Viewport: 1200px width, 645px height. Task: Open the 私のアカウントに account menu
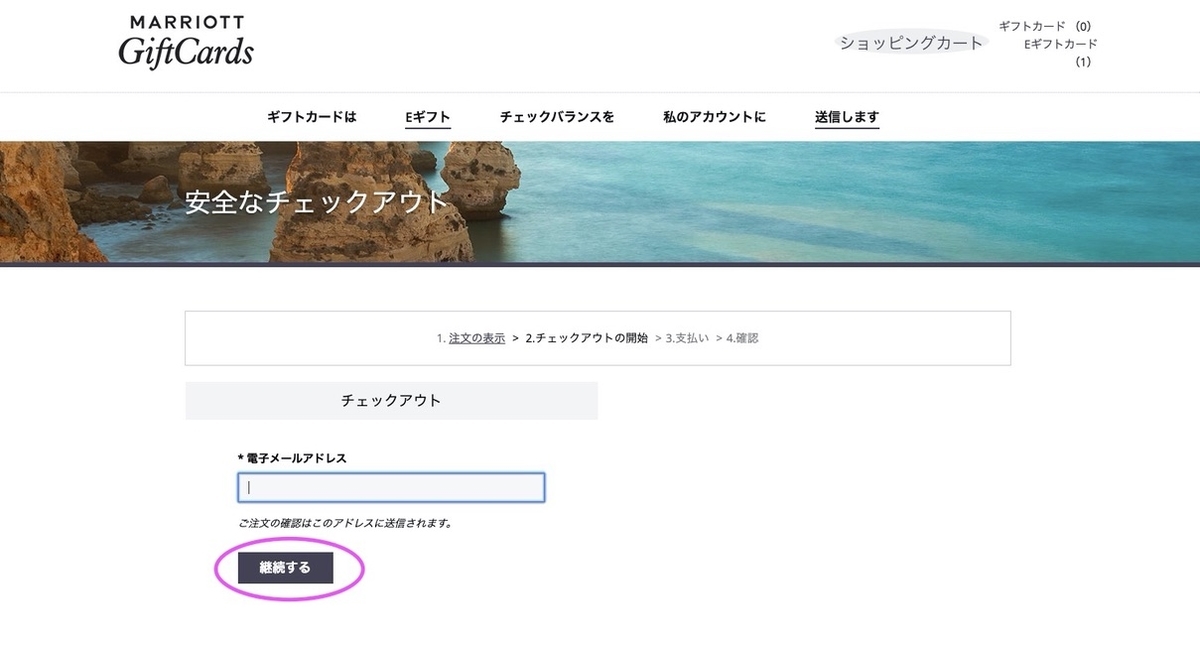(x=714, y=117)
